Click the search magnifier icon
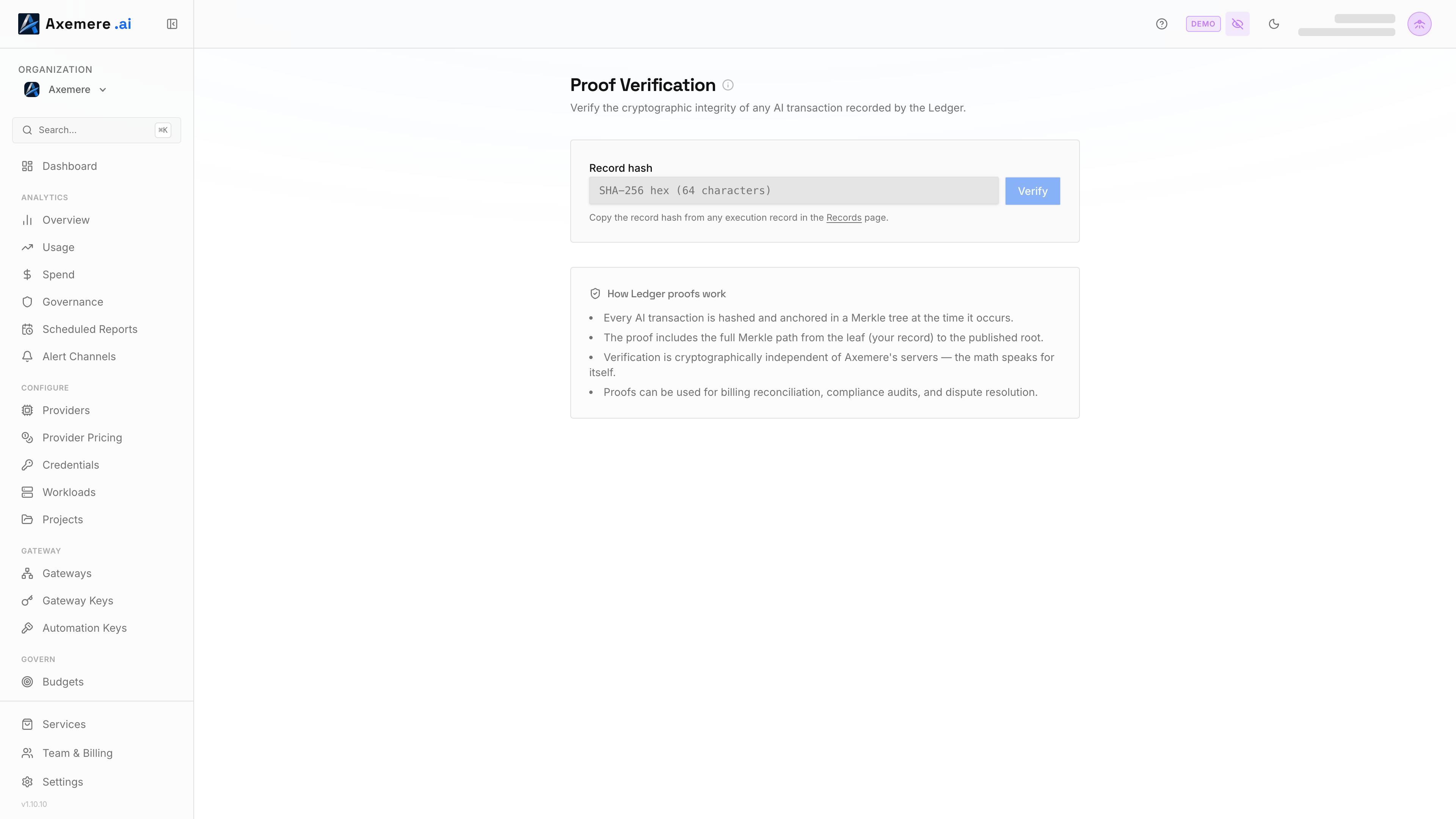1456x819 pixels. [27, 130]
